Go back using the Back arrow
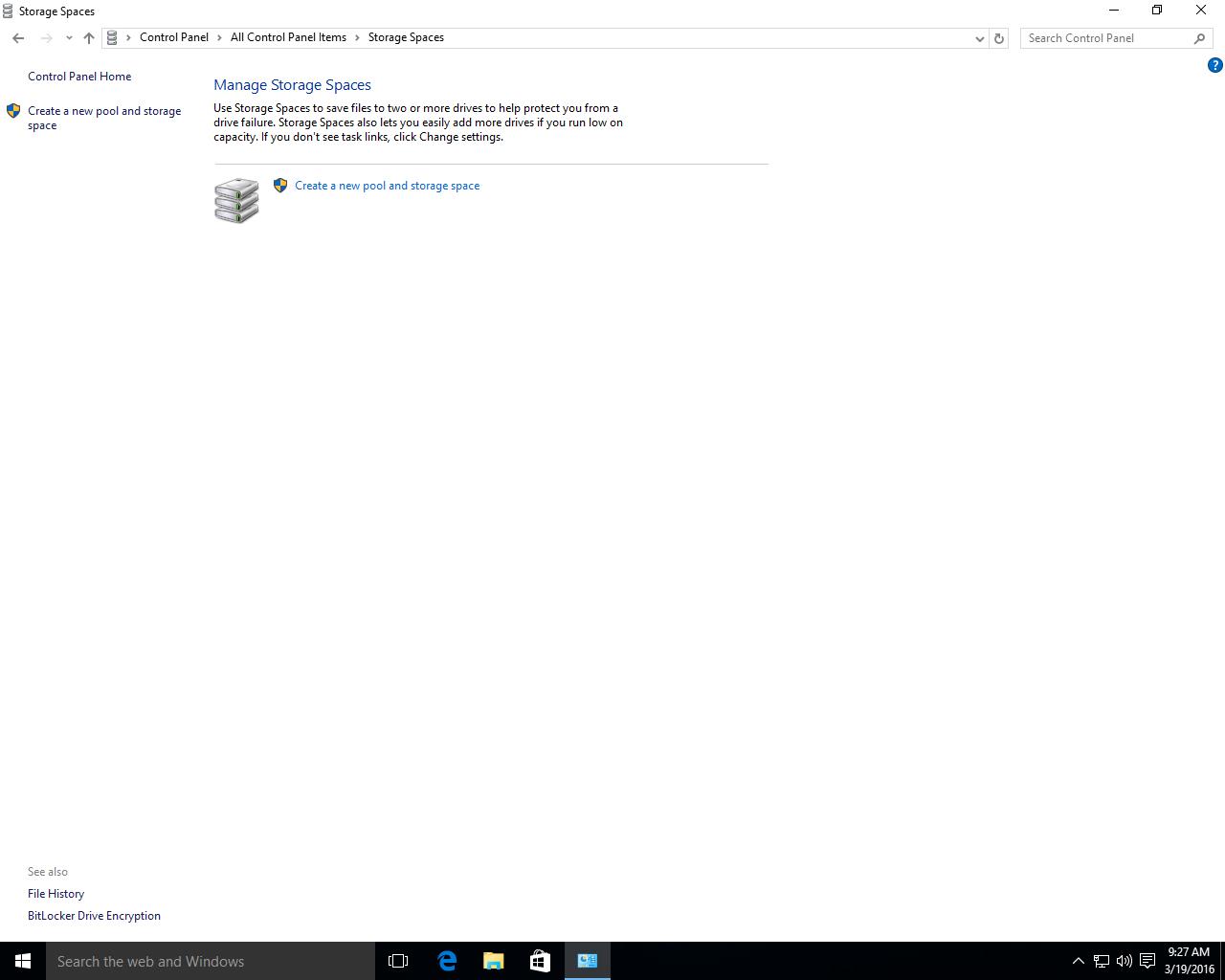The image size is (1225, 980). click(18, 38)
